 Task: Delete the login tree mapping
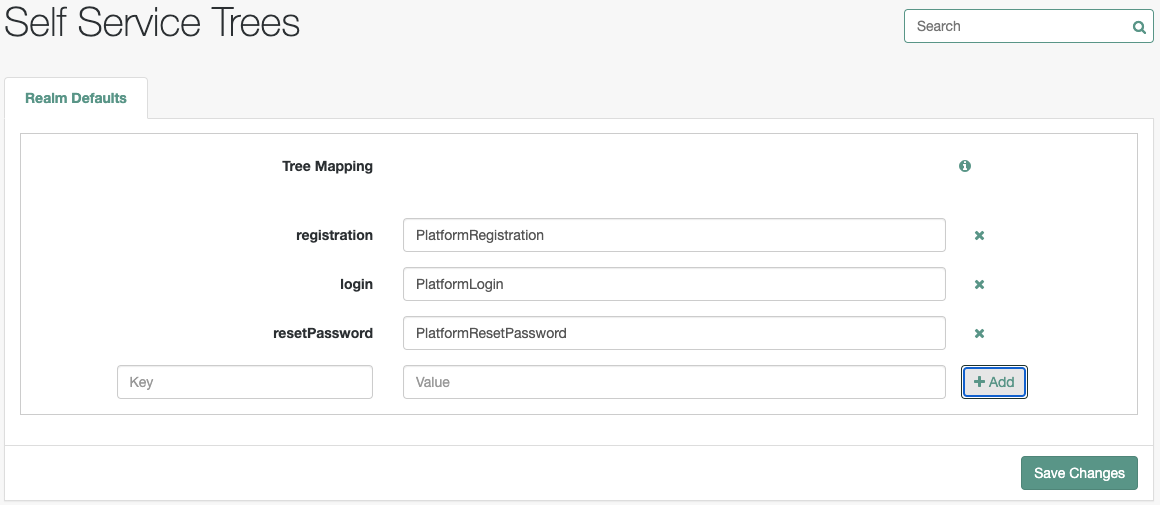(979, 285)
